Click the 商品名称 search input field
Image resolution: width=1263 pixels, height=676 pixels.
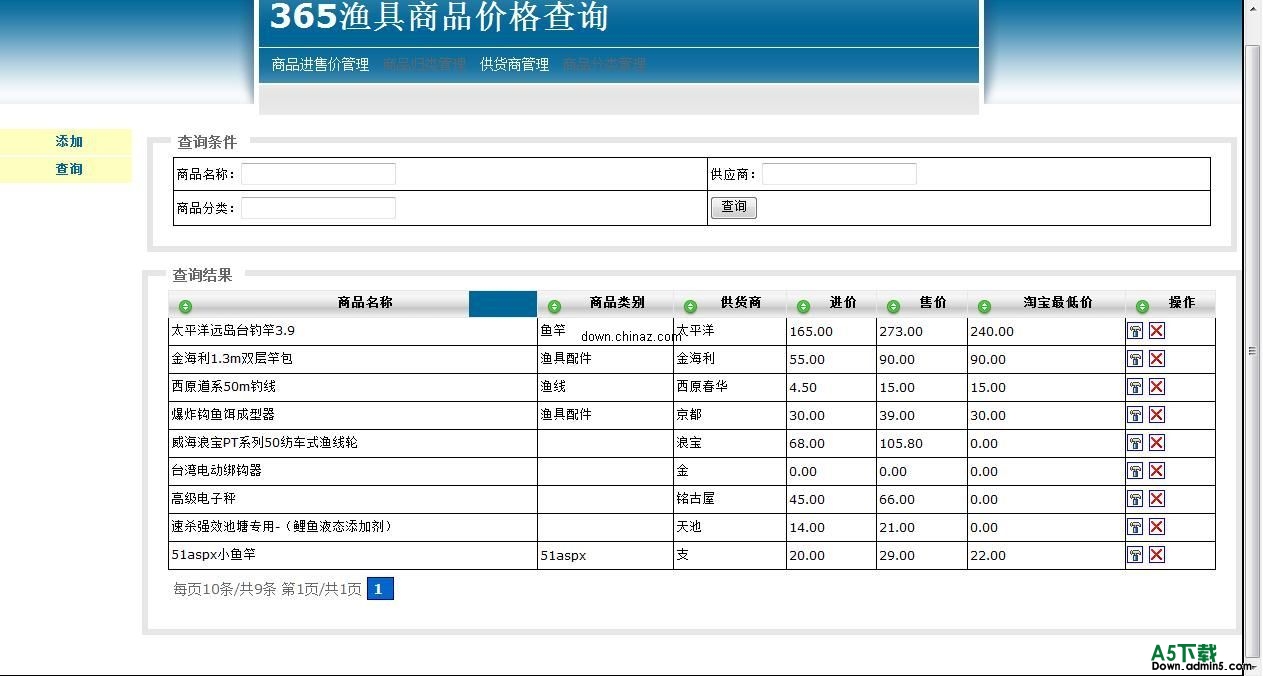coord(318,174)
